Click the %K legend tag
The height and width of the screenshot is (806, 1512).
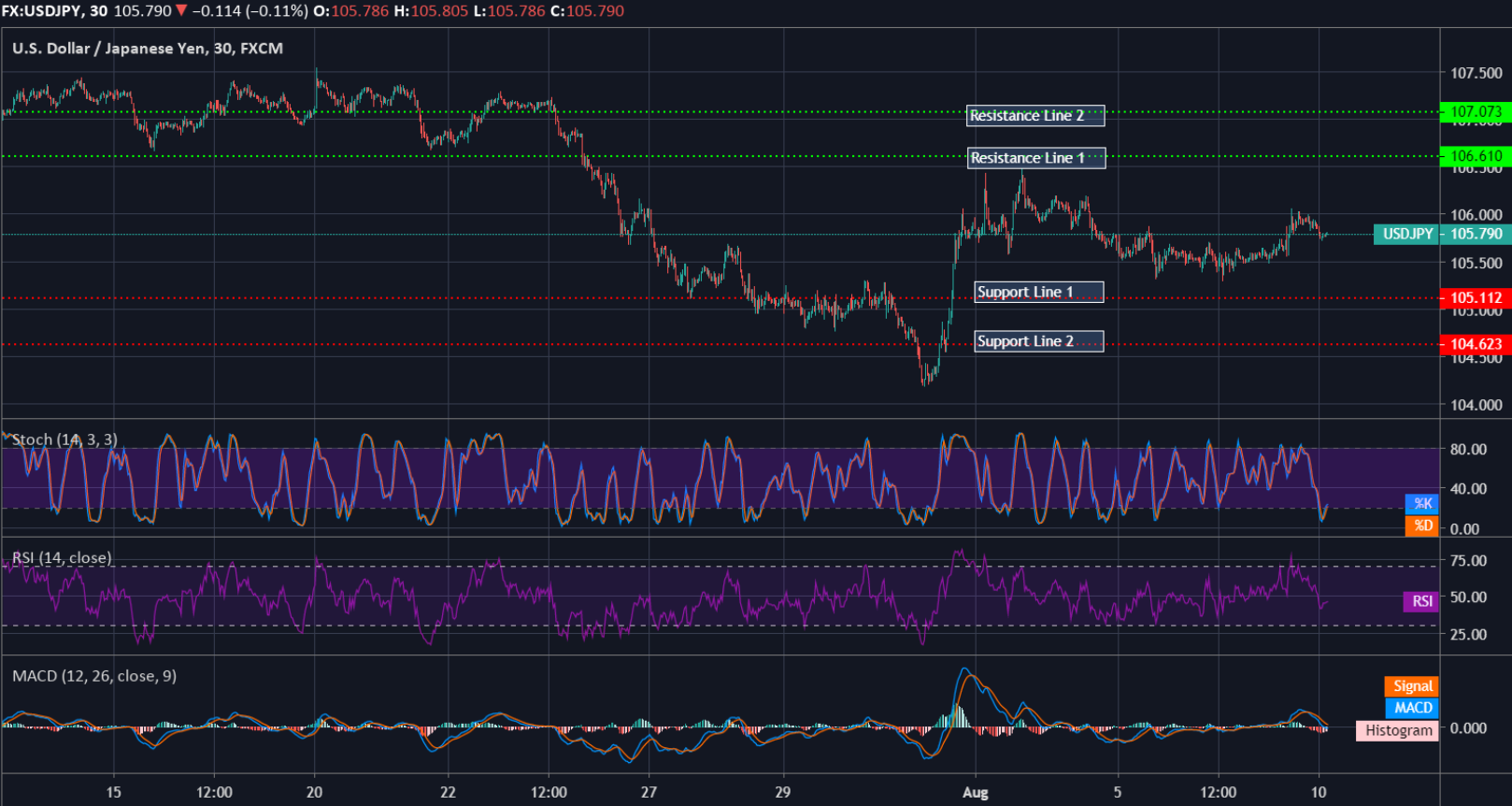coord(1422,504)
